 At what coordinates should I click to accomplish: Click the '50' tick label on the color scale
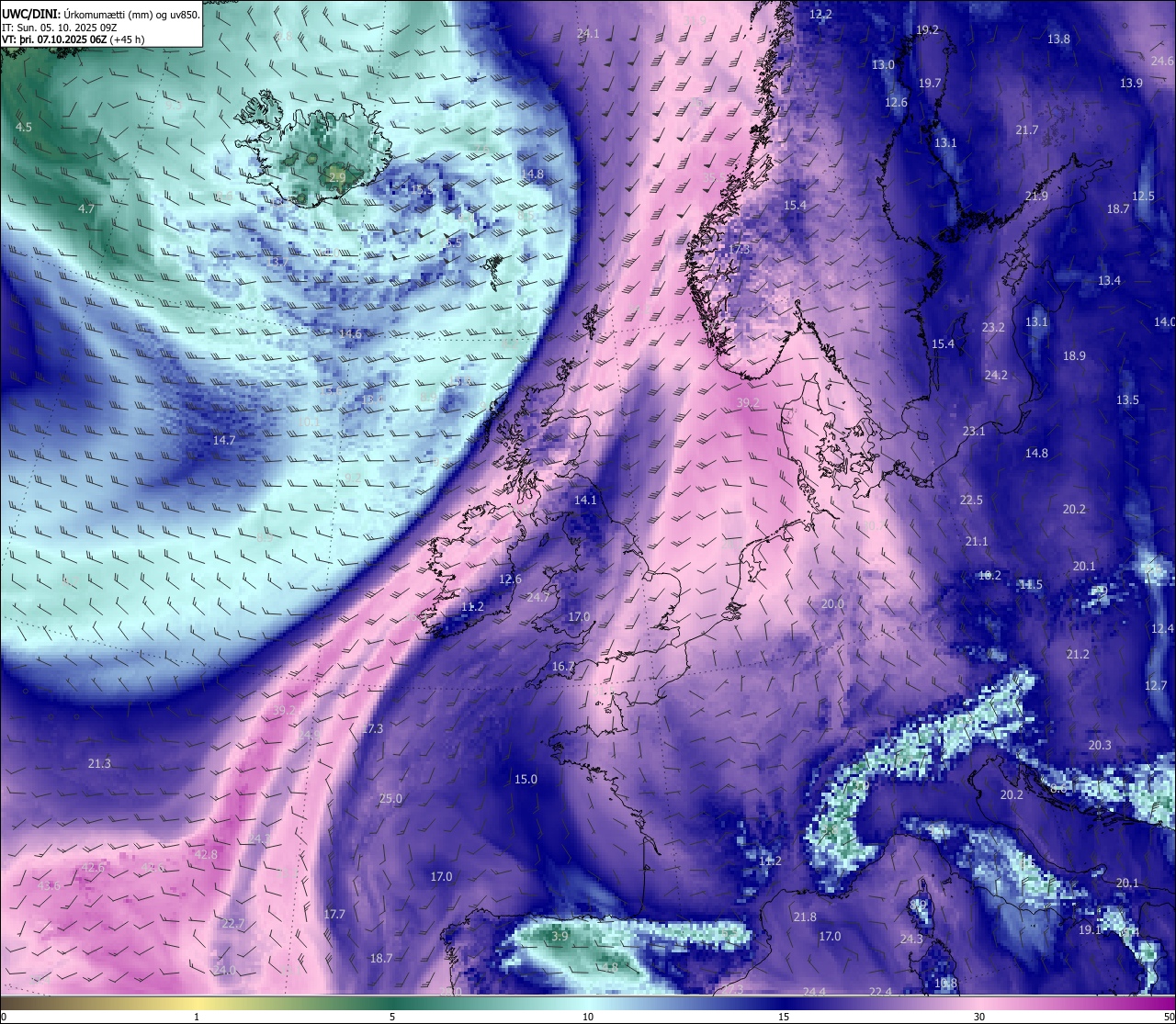(1169, 1017)
